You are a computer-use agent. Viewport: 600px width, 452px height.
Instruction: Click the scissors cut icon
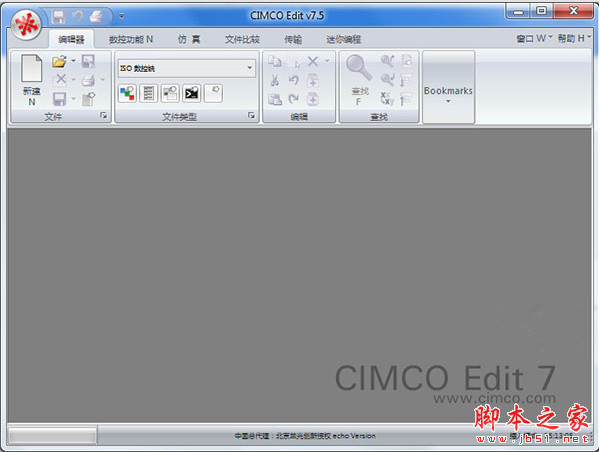tap(275, 80)
